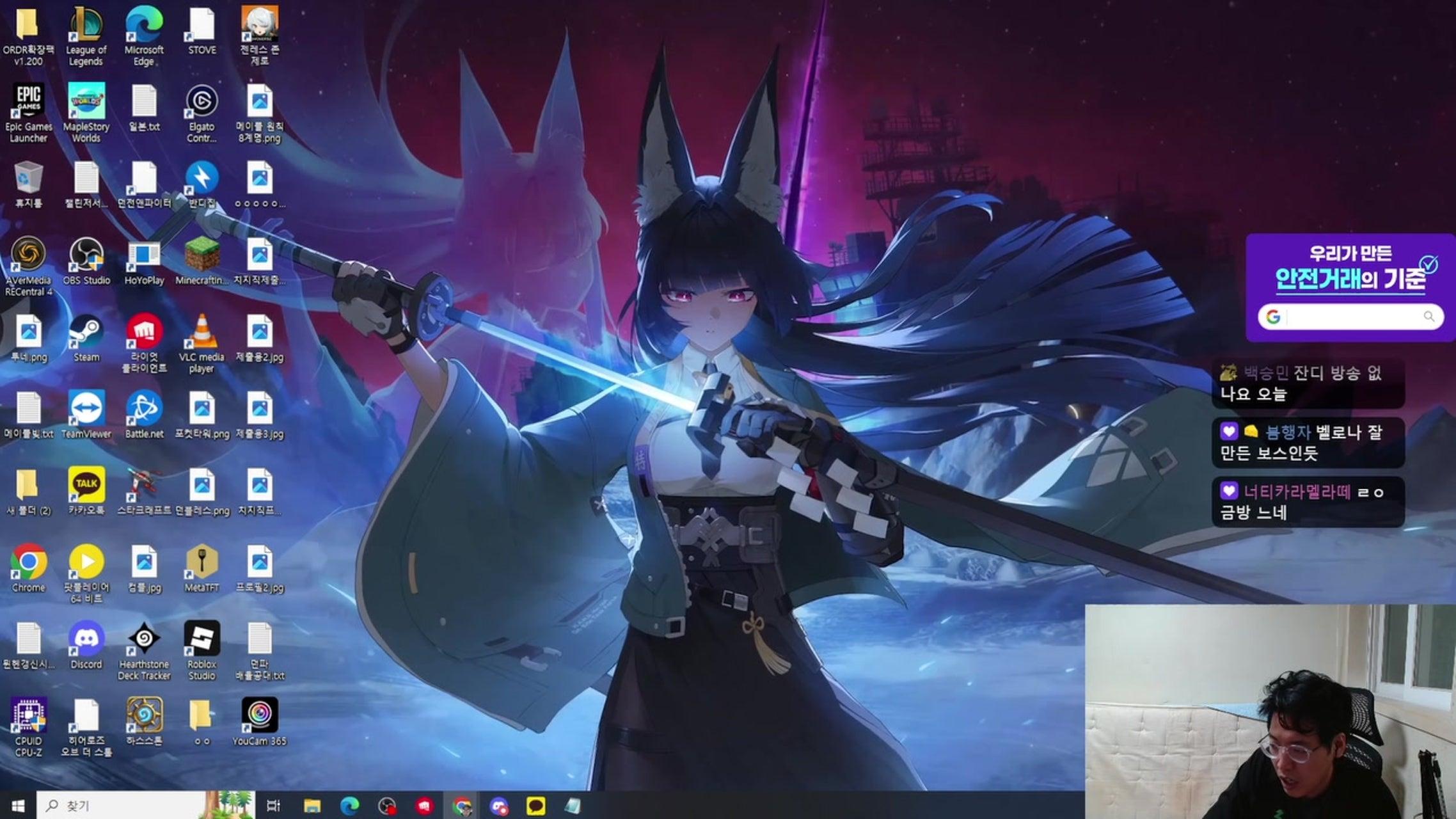Select the CPUID CPU-Z desktop icon
This screenshot has height=819, width=1456.
(28, 727)
